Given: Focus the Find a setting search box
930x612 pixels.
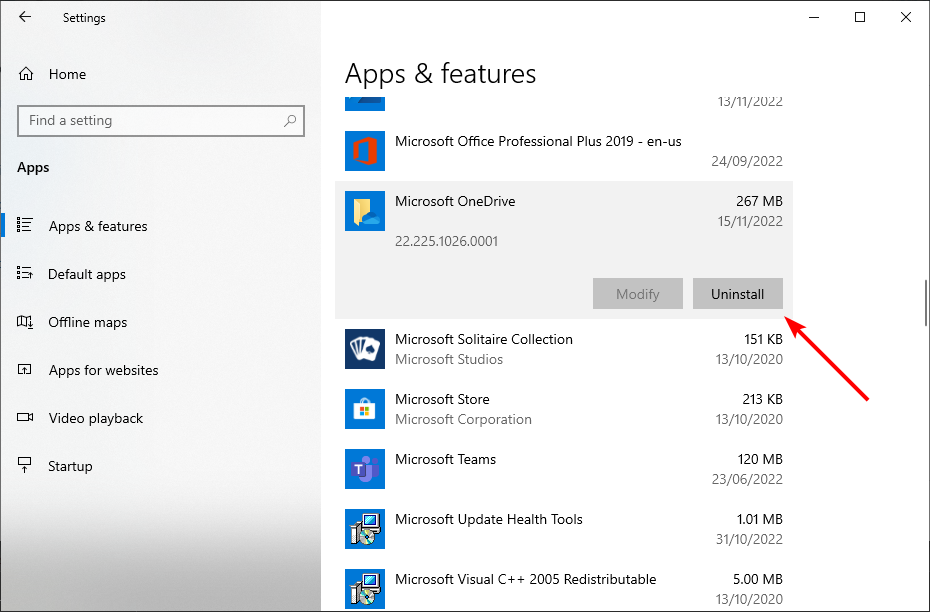Looking at the screenshot, I should [161, 121].
